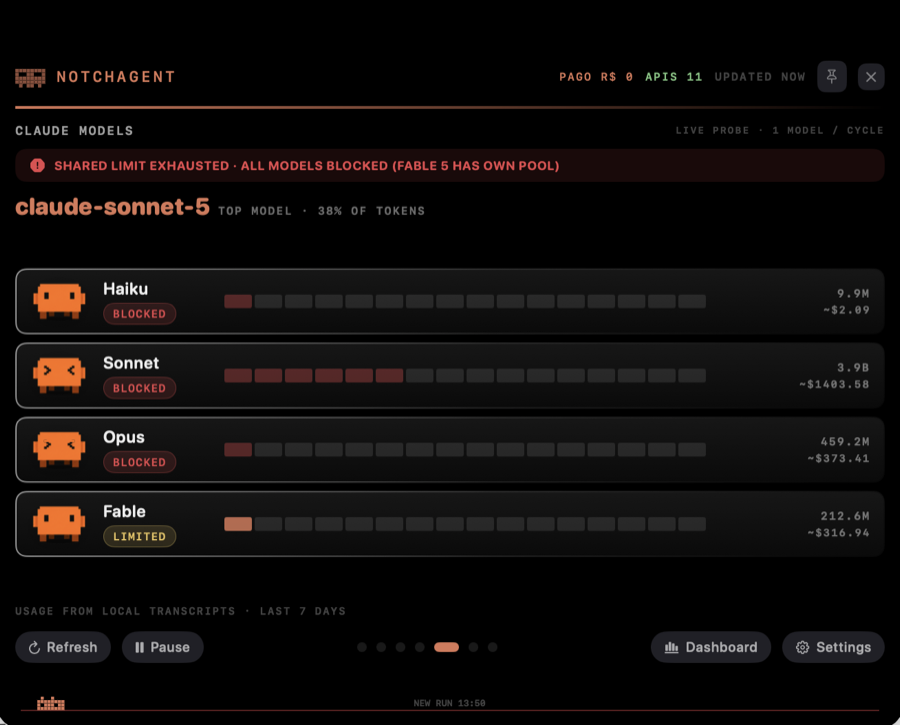Click the 459.2M Opus token count
Viewport: 900px width, 725px height.
tap(844, 441)
